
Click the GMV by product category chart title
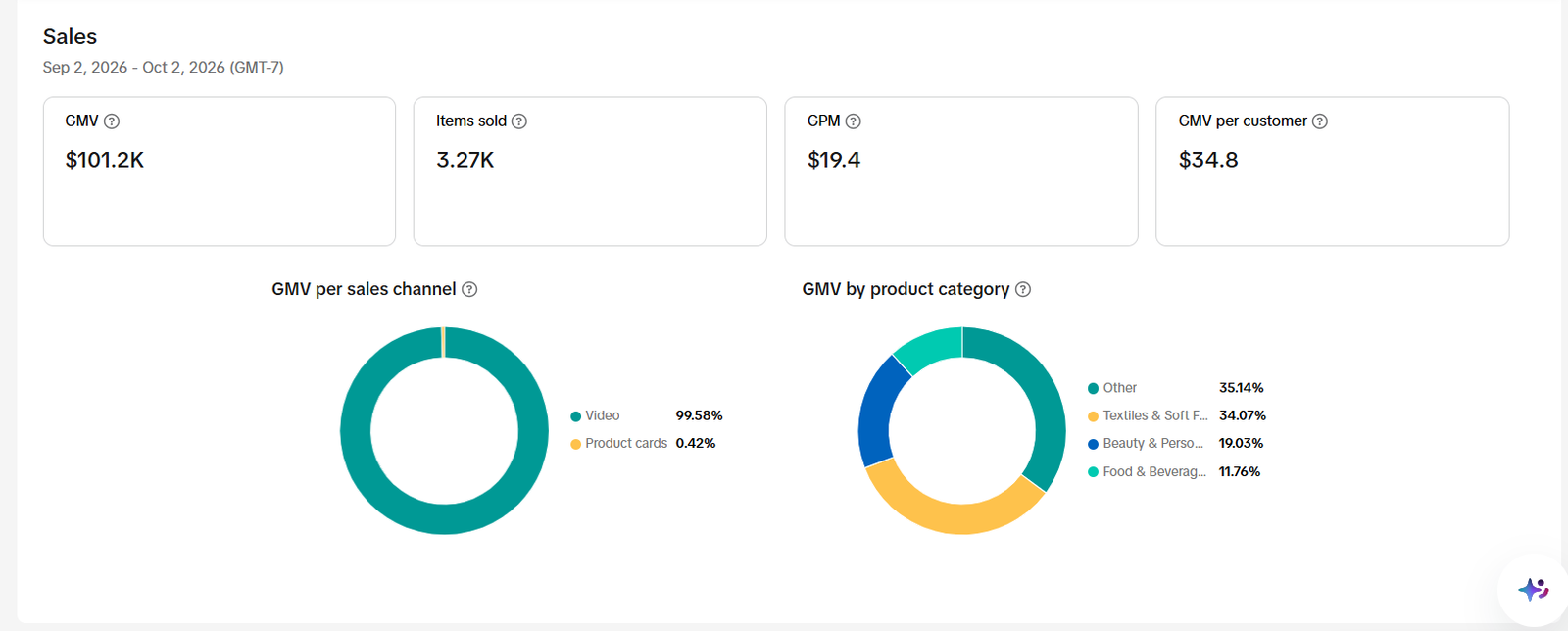[906, 289]
